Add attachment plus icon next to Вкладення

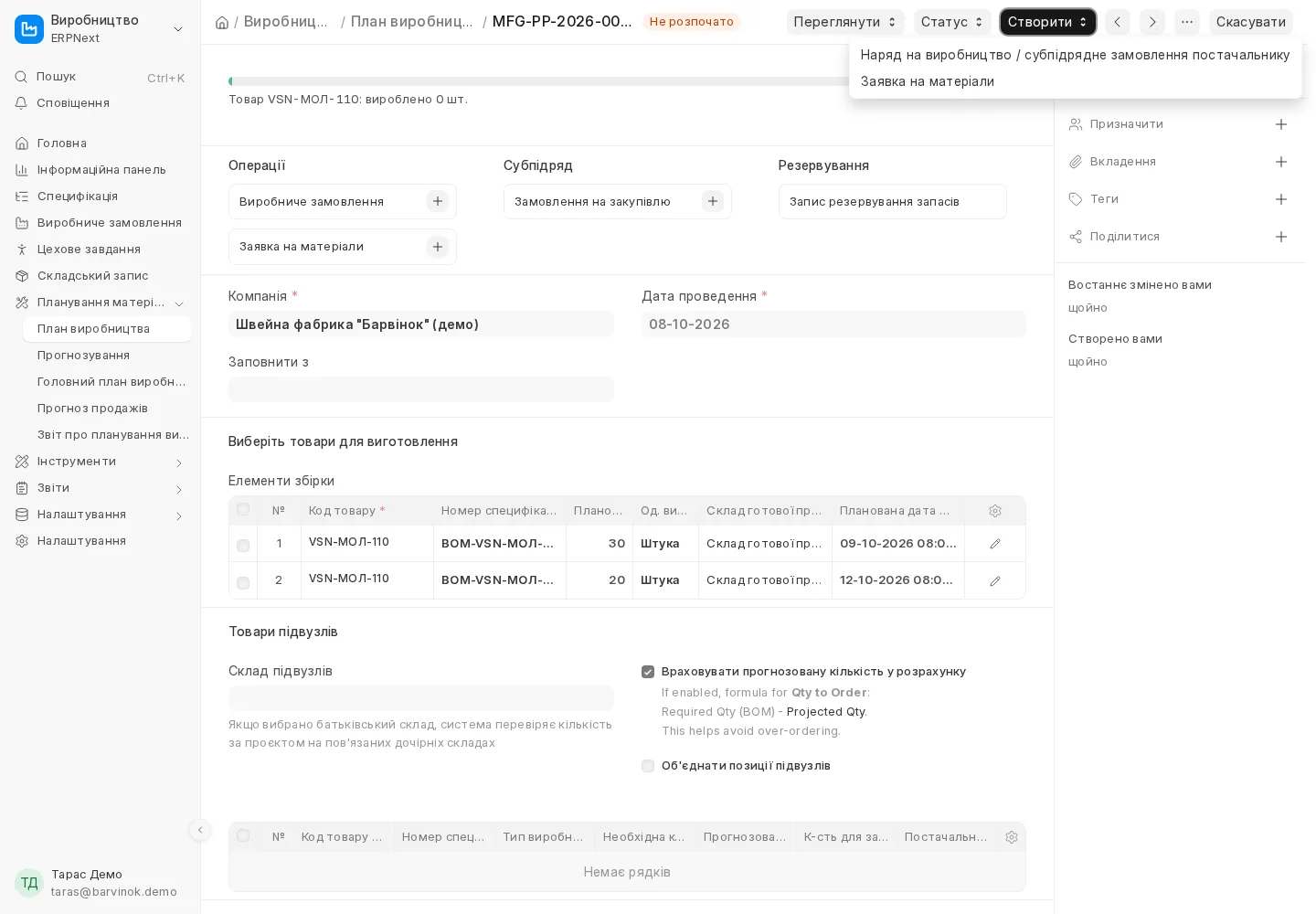pos(1281,162)
